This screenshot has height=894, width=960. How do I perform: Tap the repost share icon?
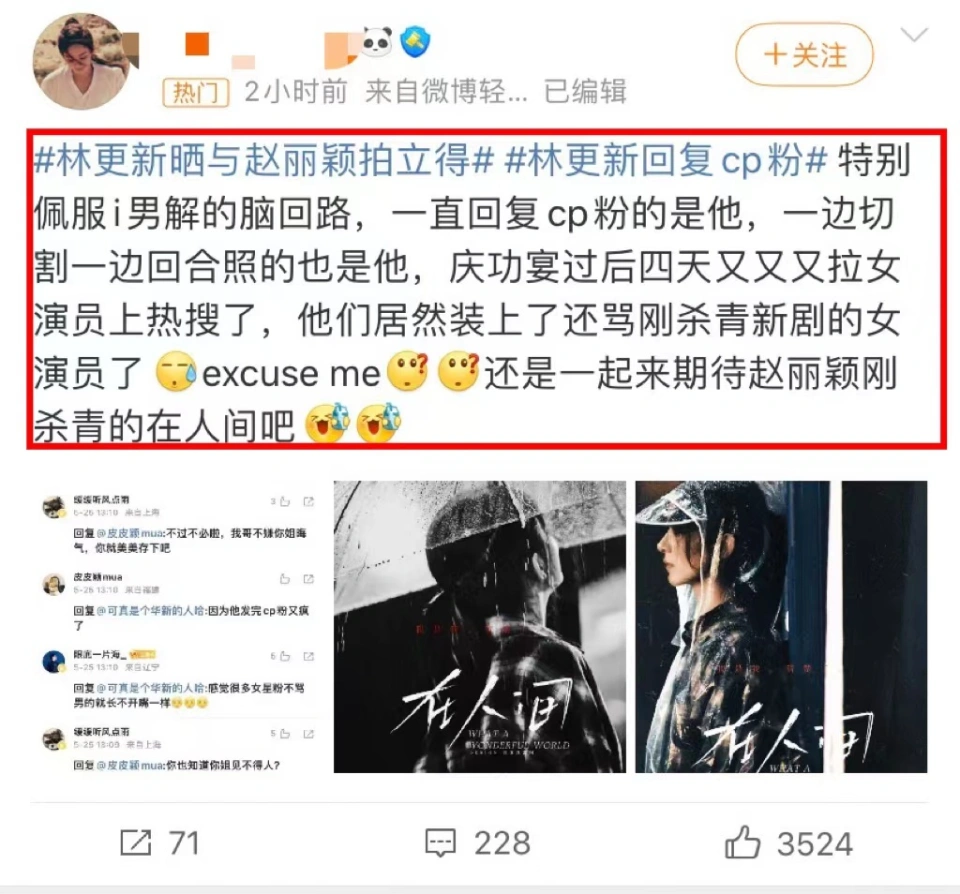(135, 843)
